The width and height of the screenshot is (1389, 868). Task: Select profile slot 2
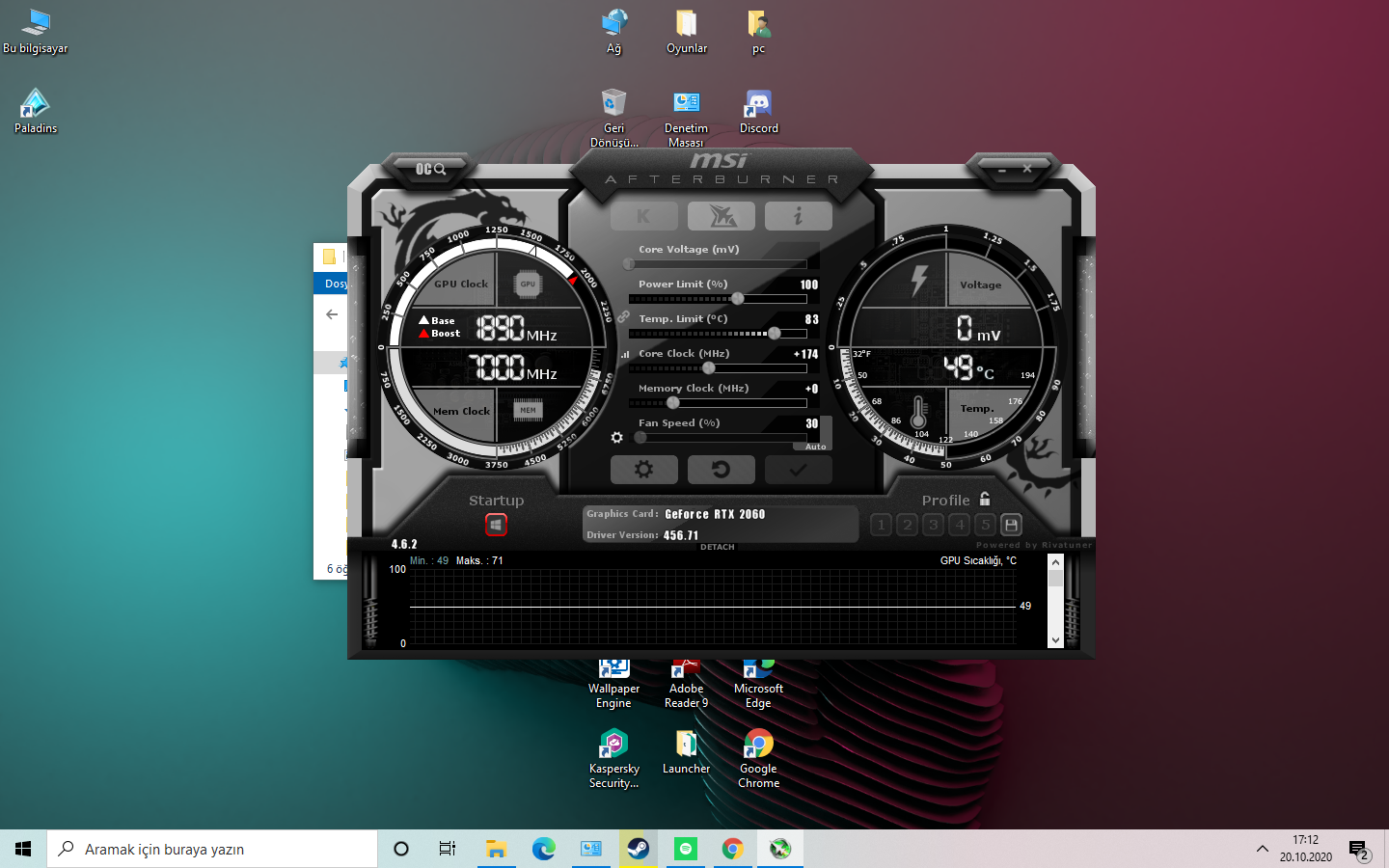[907, 525]
